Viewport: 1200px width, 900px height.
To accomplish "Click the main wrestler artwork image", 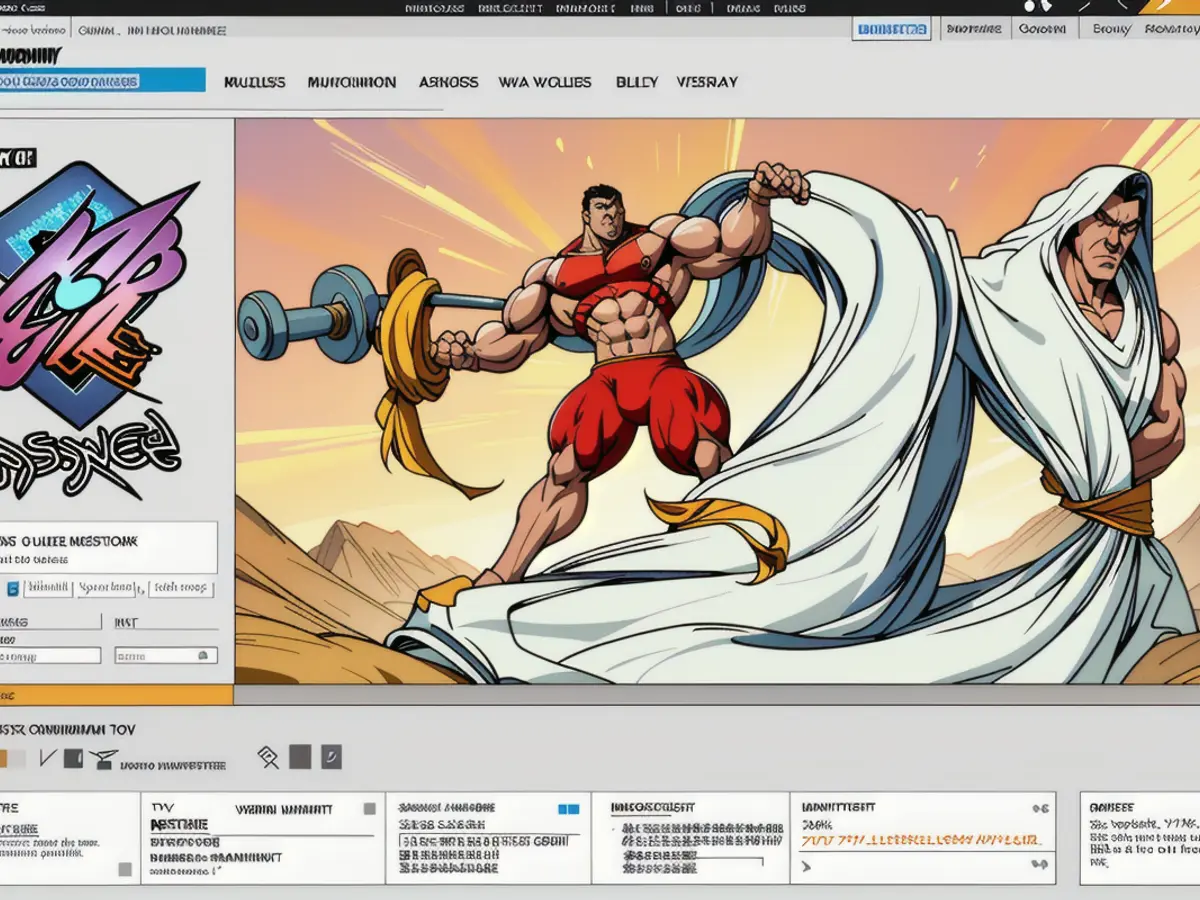I will [x=717, y=401].
